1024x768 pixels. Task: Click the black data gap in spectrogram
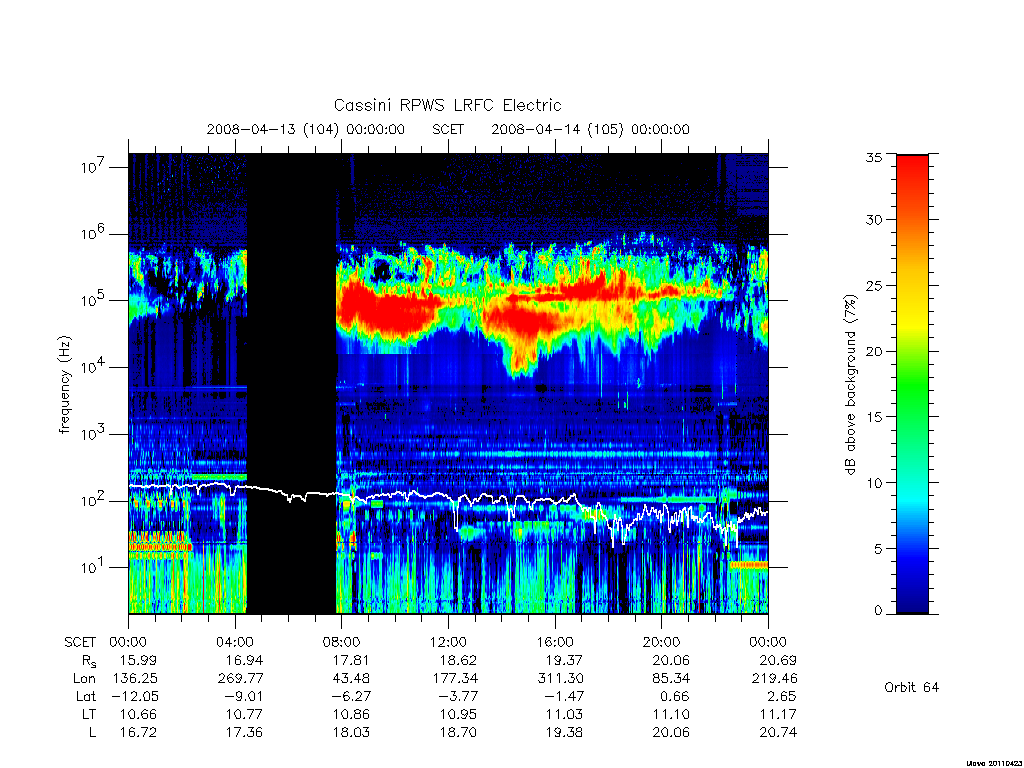click(x=291, y=383)
